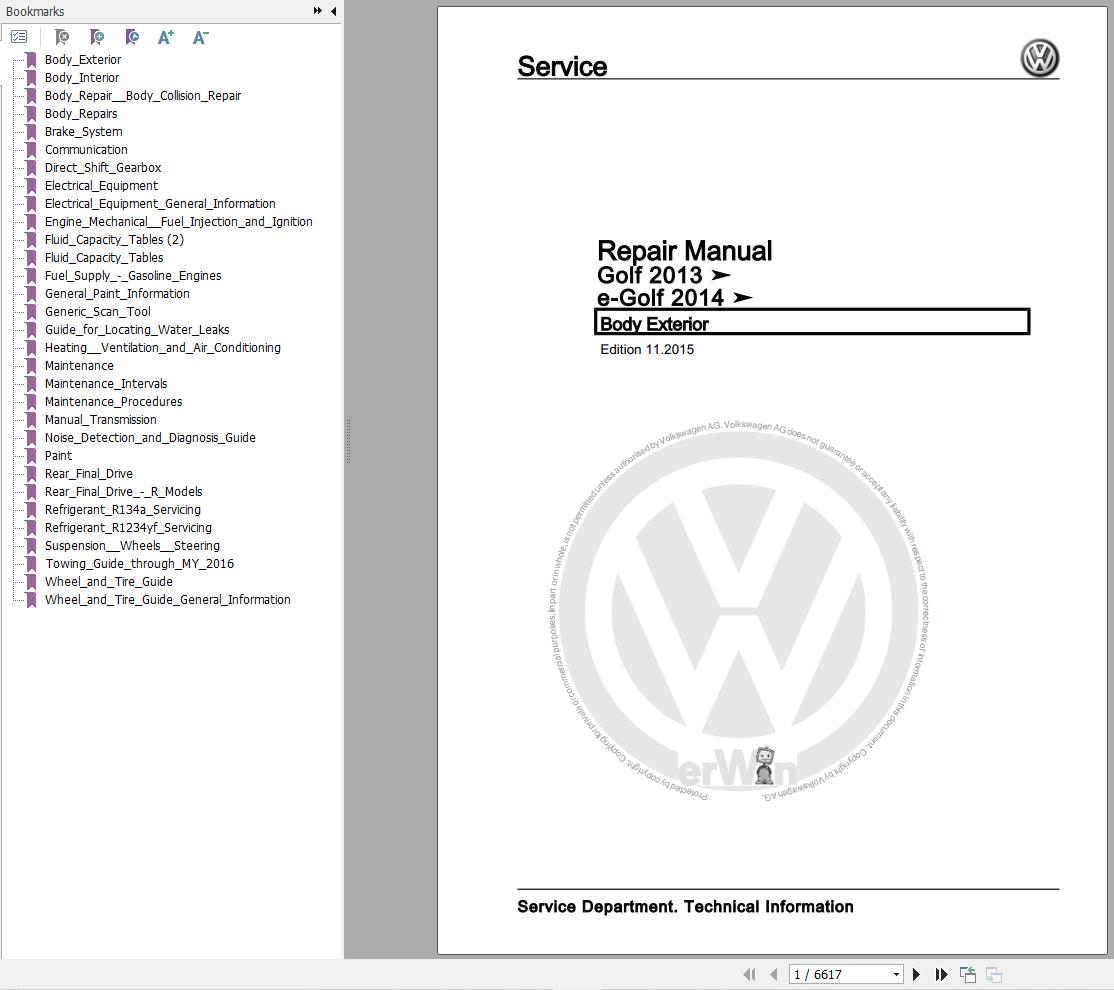
Task: Expand bookmarks panel options double arrow
Action: click(318, 11)
